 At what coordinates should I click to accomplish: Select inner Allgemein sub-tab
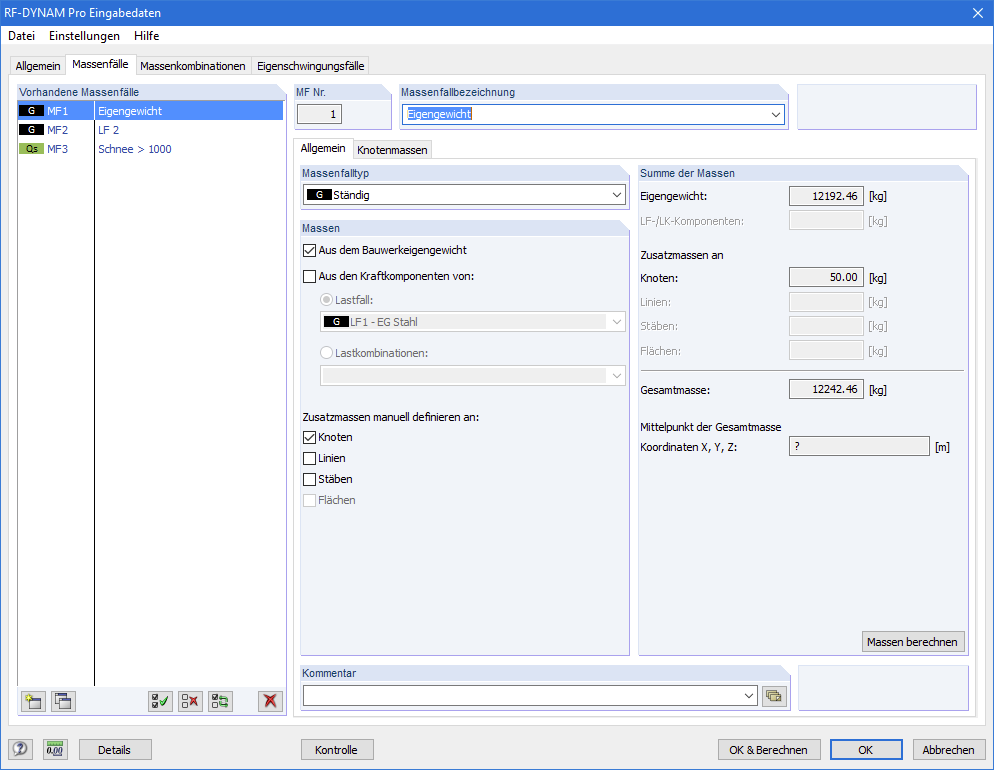coord(323,148)
